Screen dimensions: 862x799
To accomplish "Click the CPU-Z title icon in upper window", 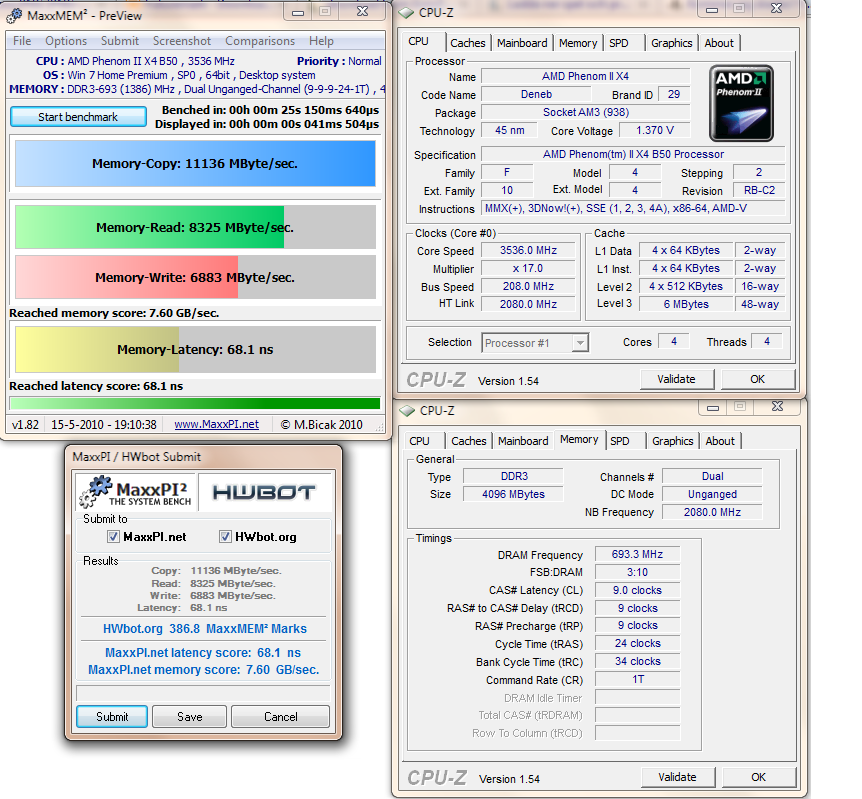I will [406, 13].
